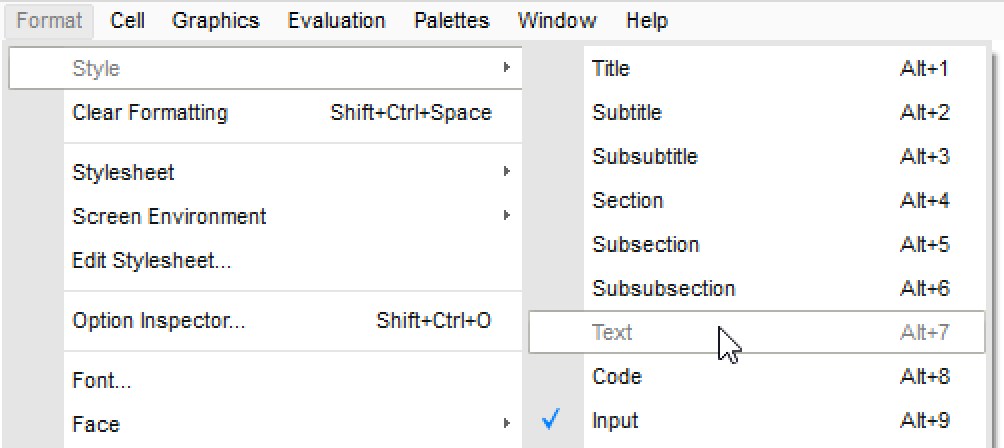Choose Clear Formatting
This screenshot has height=448, width=1004.
[x=150, y=113]
